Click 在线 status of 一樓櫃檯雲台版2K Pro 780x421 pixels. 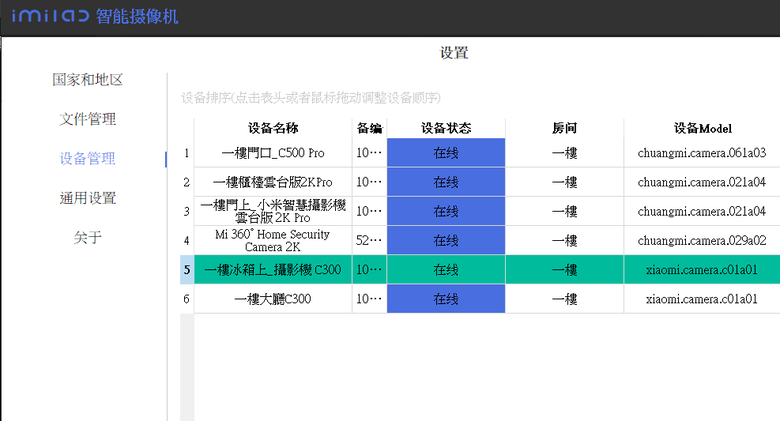tap(446, 182)
